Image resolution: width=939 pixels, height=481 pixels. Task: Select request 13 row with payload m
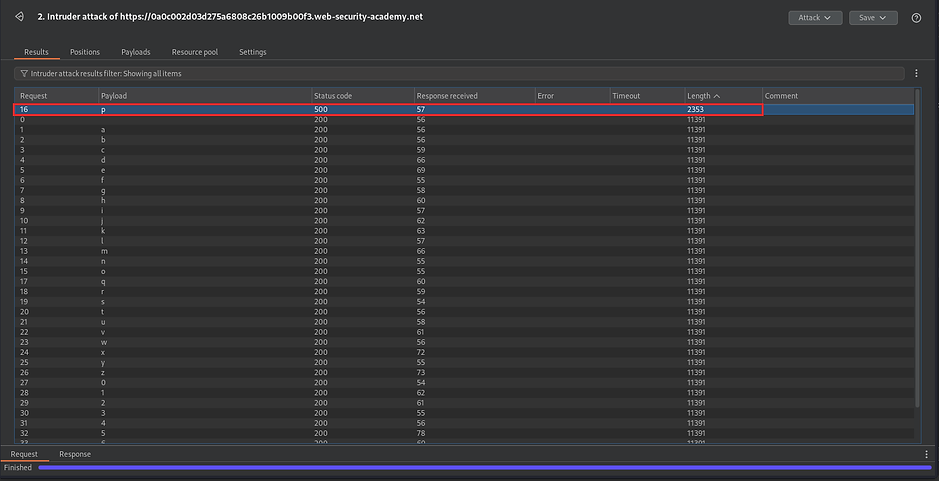[x=465, y=251]
